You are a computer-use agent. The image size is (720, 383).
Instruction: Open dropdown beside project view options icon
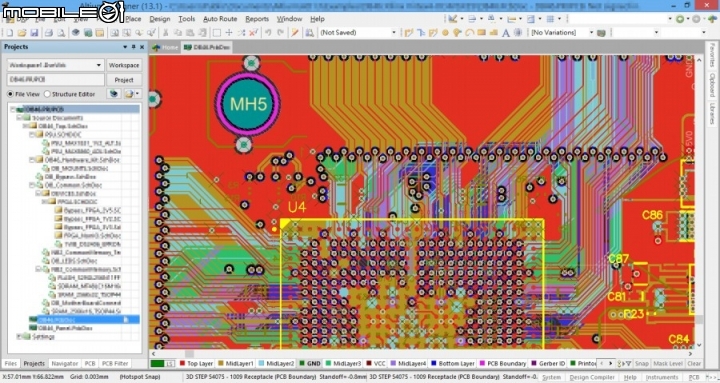[137, 94]
